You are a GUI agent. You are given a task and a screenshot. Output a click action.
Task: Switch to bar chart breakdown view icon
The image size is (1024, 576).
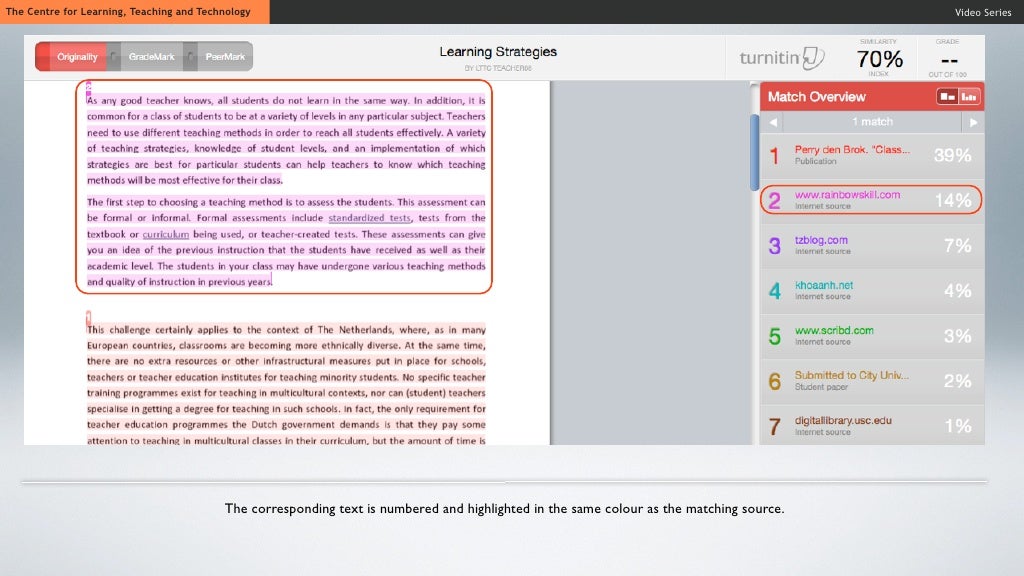(969, 97)
